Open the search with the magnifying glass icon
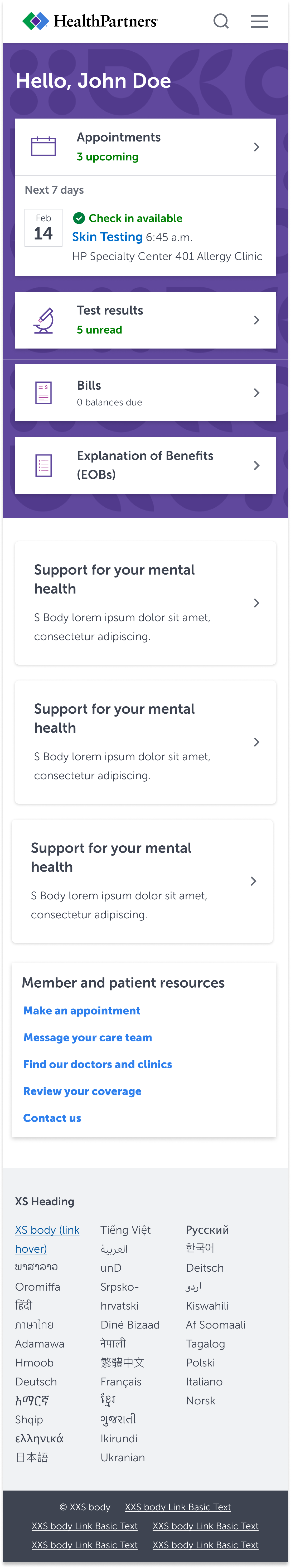 221,21
